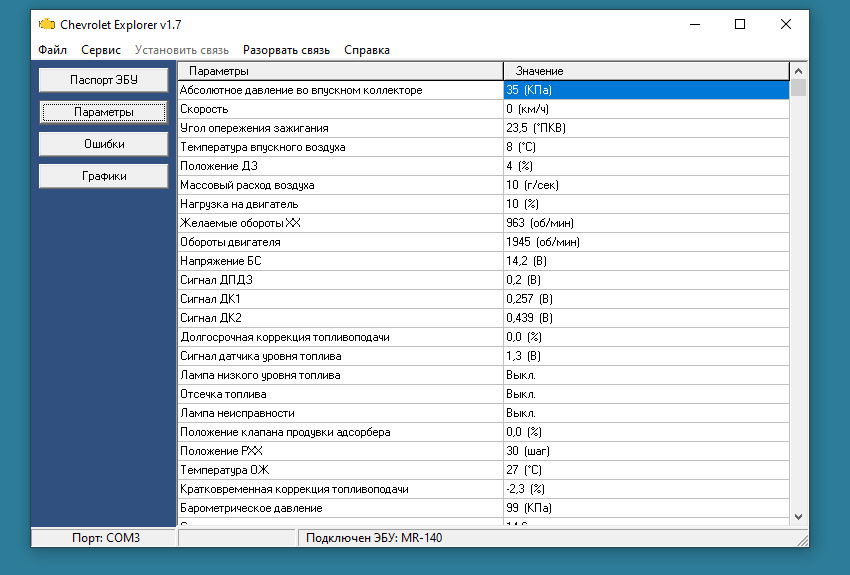
Task: Maximize the Chevrolet Explorer window
Action: [740, 24]
